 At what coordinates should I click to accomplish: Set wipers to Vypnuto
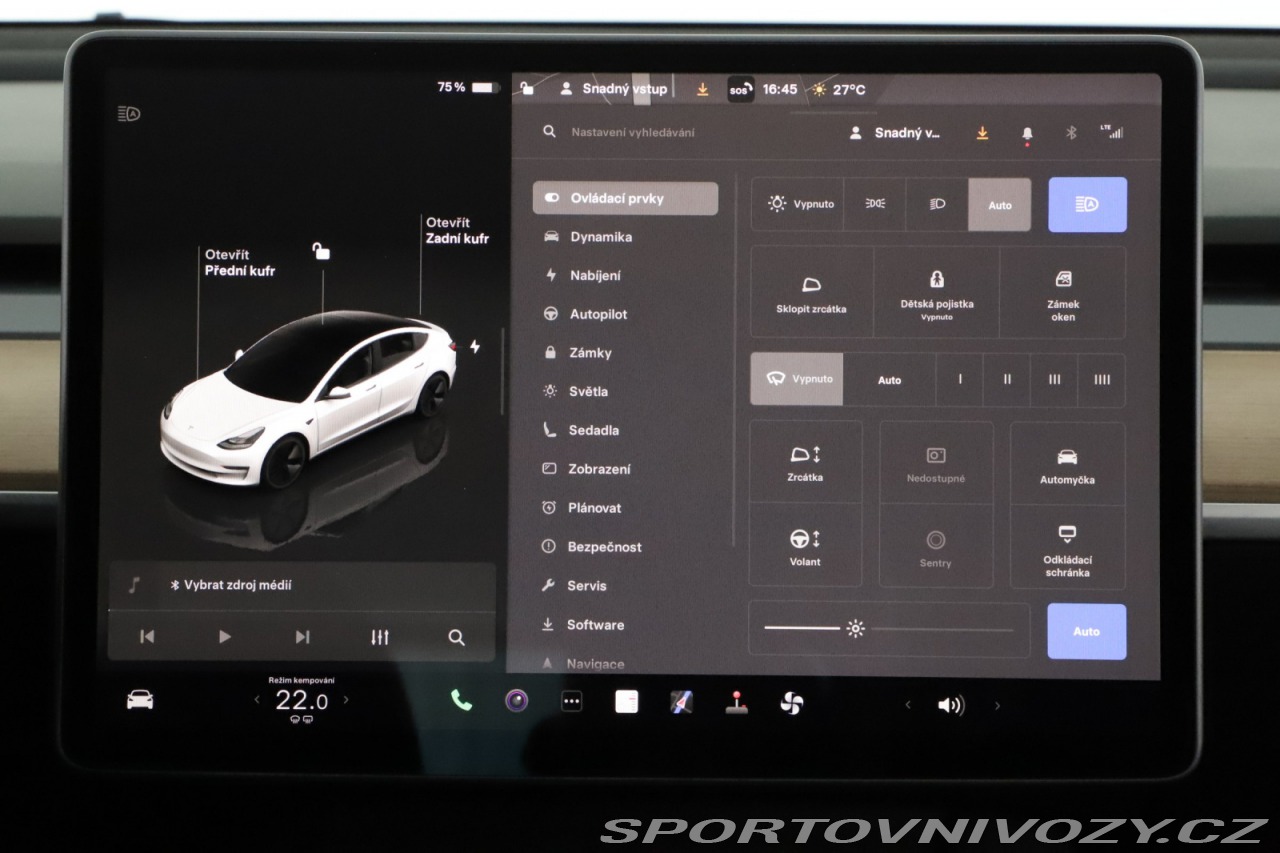pyautogui.click(x=797, y=379)
